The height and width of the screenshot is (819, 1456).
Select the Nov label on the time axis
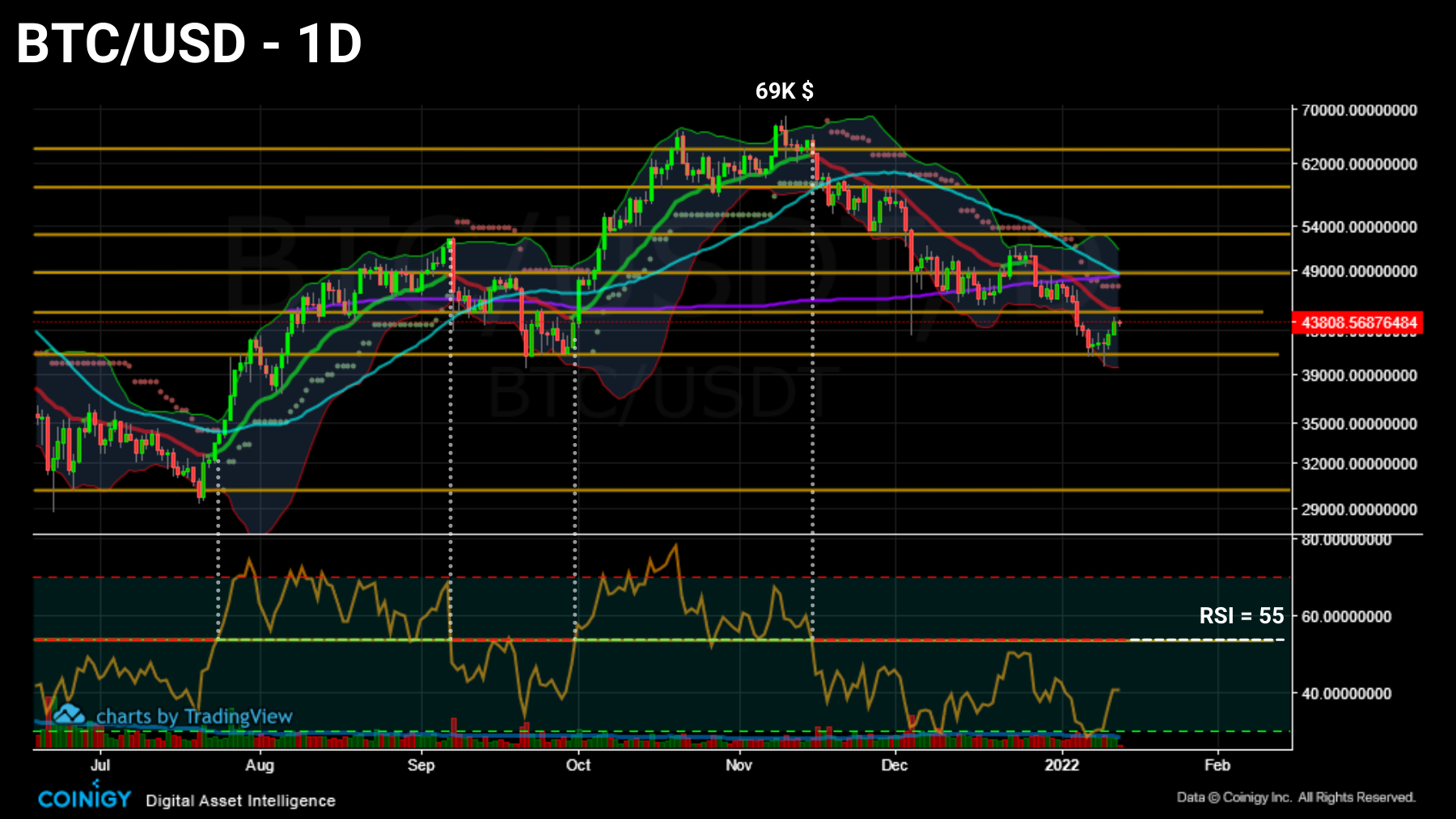[739, 765]
